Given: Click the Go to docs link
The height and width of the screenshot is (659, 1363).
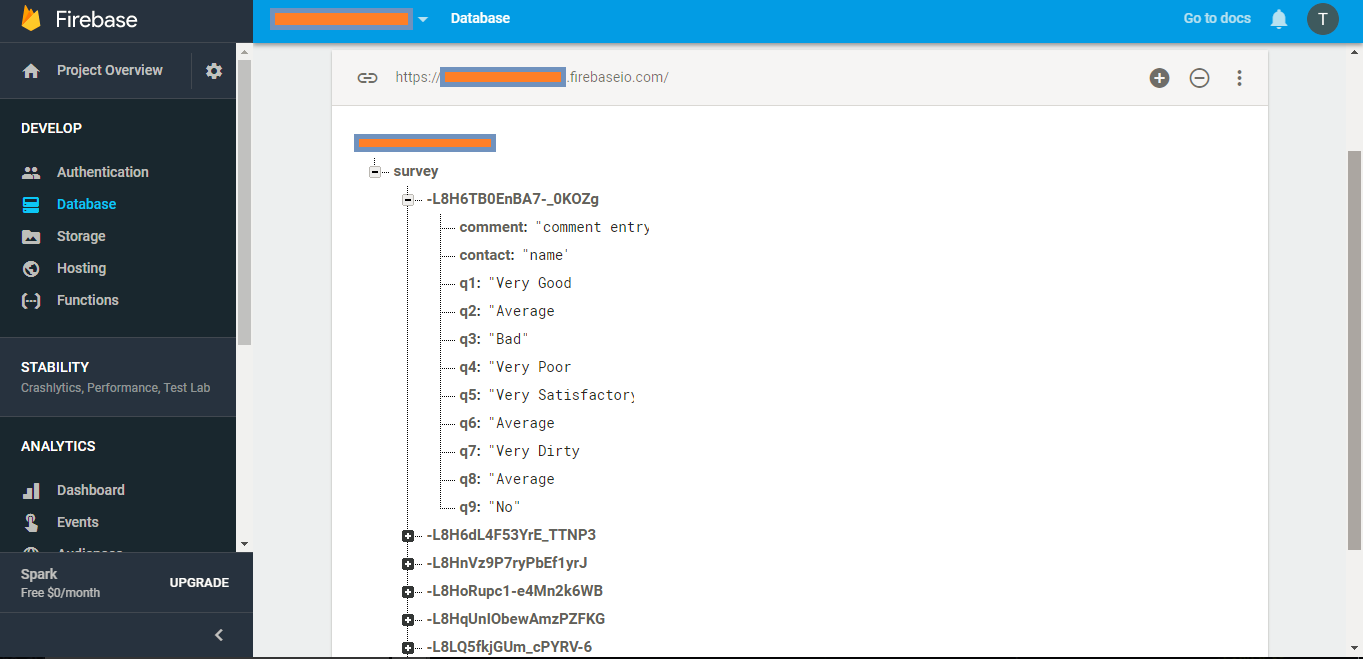Looking at the screenshot, I should point(1217,18).
